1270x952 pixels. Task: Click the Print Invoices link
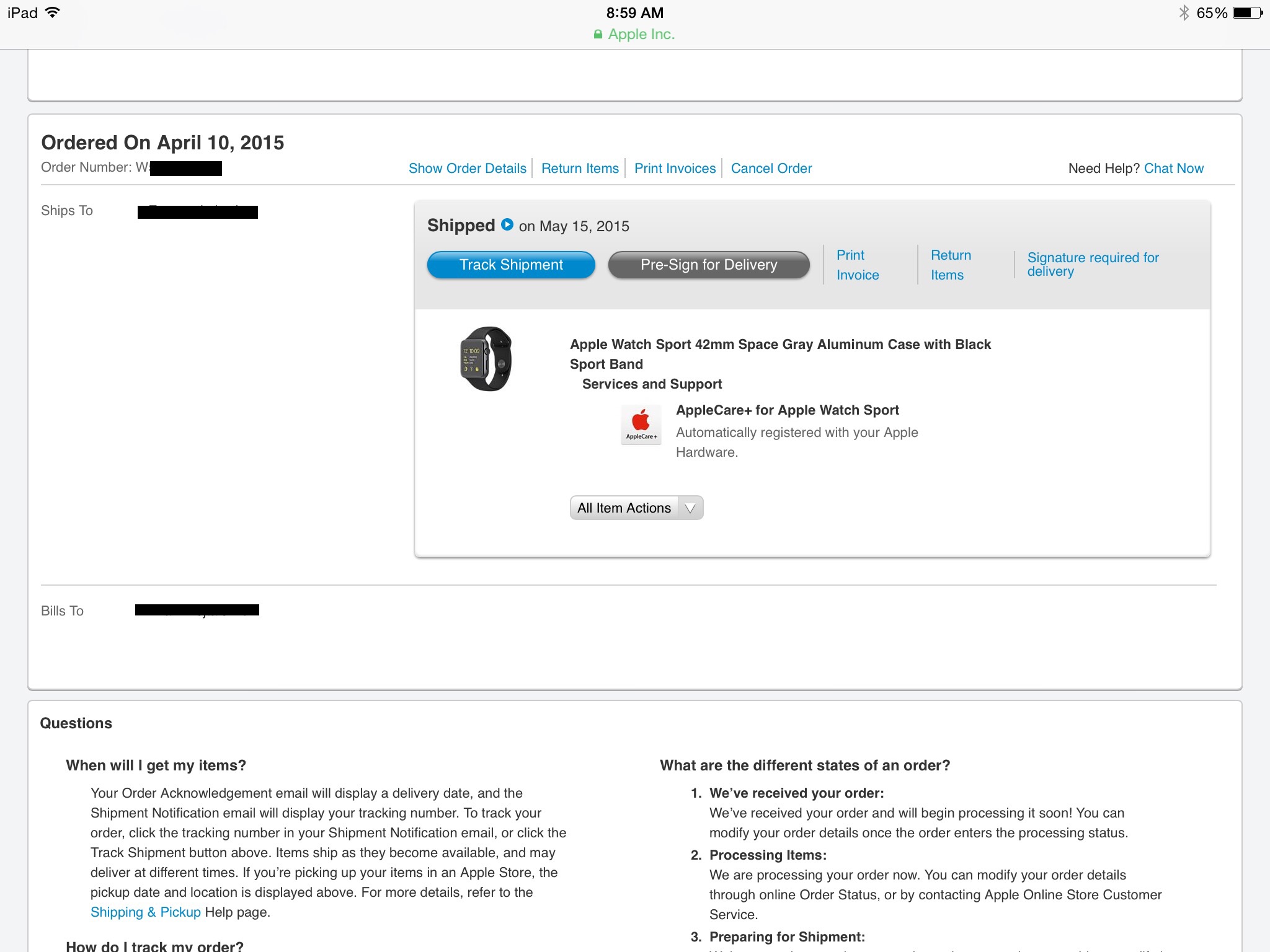click(675, 168)
